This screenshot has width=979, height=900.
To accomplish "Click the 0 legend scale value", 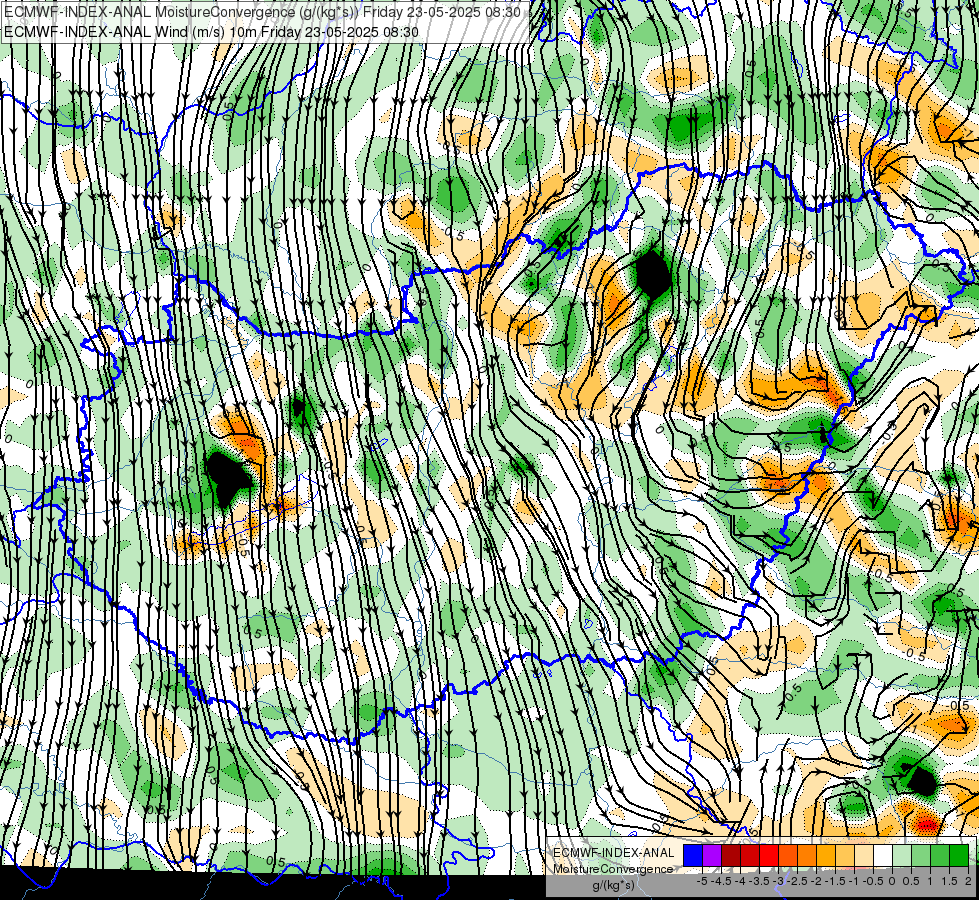I will pyautogui.click(x=892, y=881).
